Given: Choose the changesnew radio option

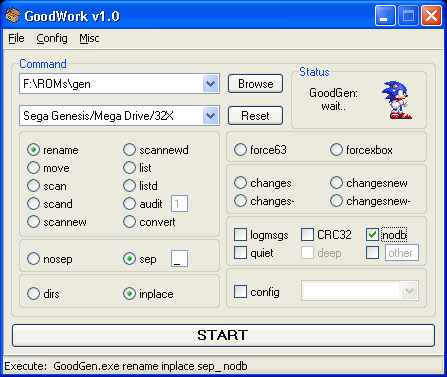Looking at the screenshot, I should pos(336,183).
